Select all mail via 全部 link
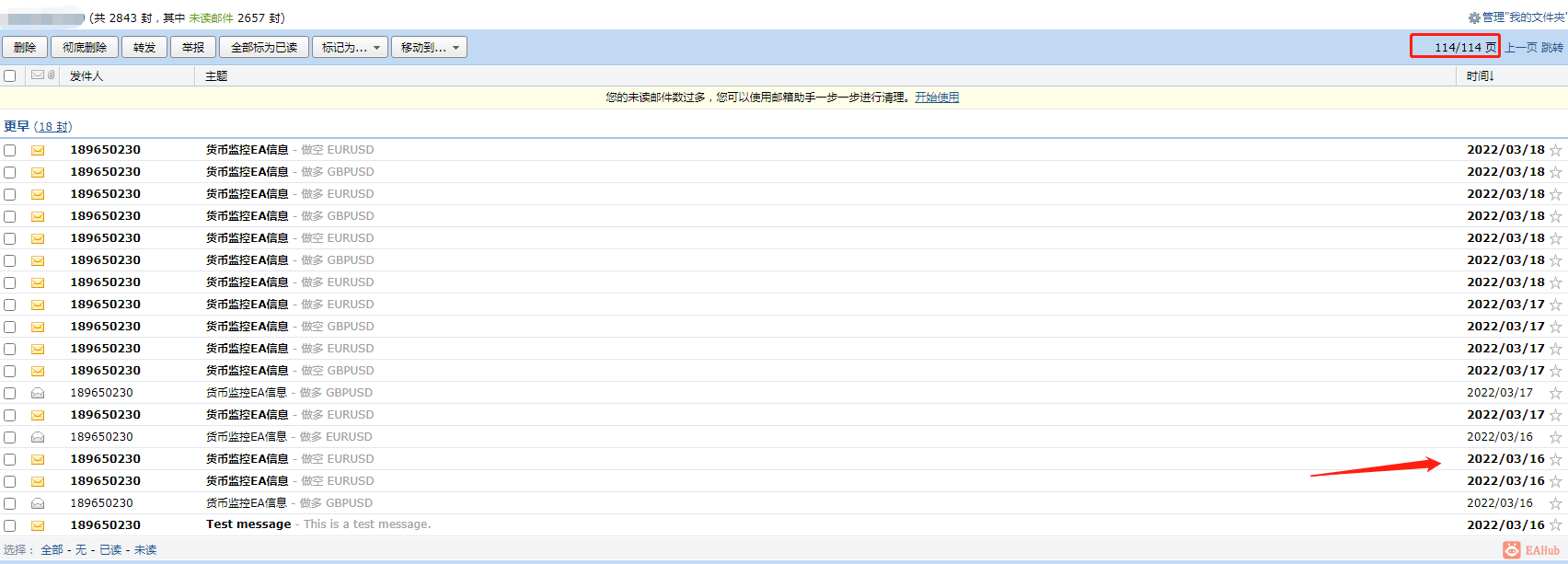Screen dimensions: 1568x564 tap(52, 550)
